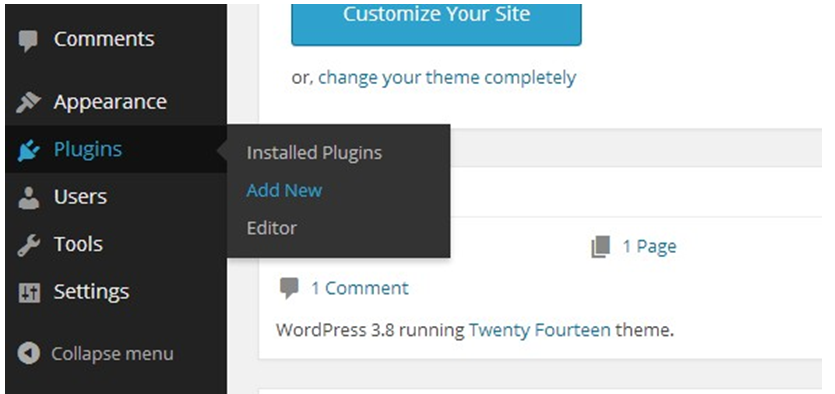This screenshot has width=835, height=394.
Task: Click the Plugins plug icon
Action: pyautogui.click(x=28, y=150)
